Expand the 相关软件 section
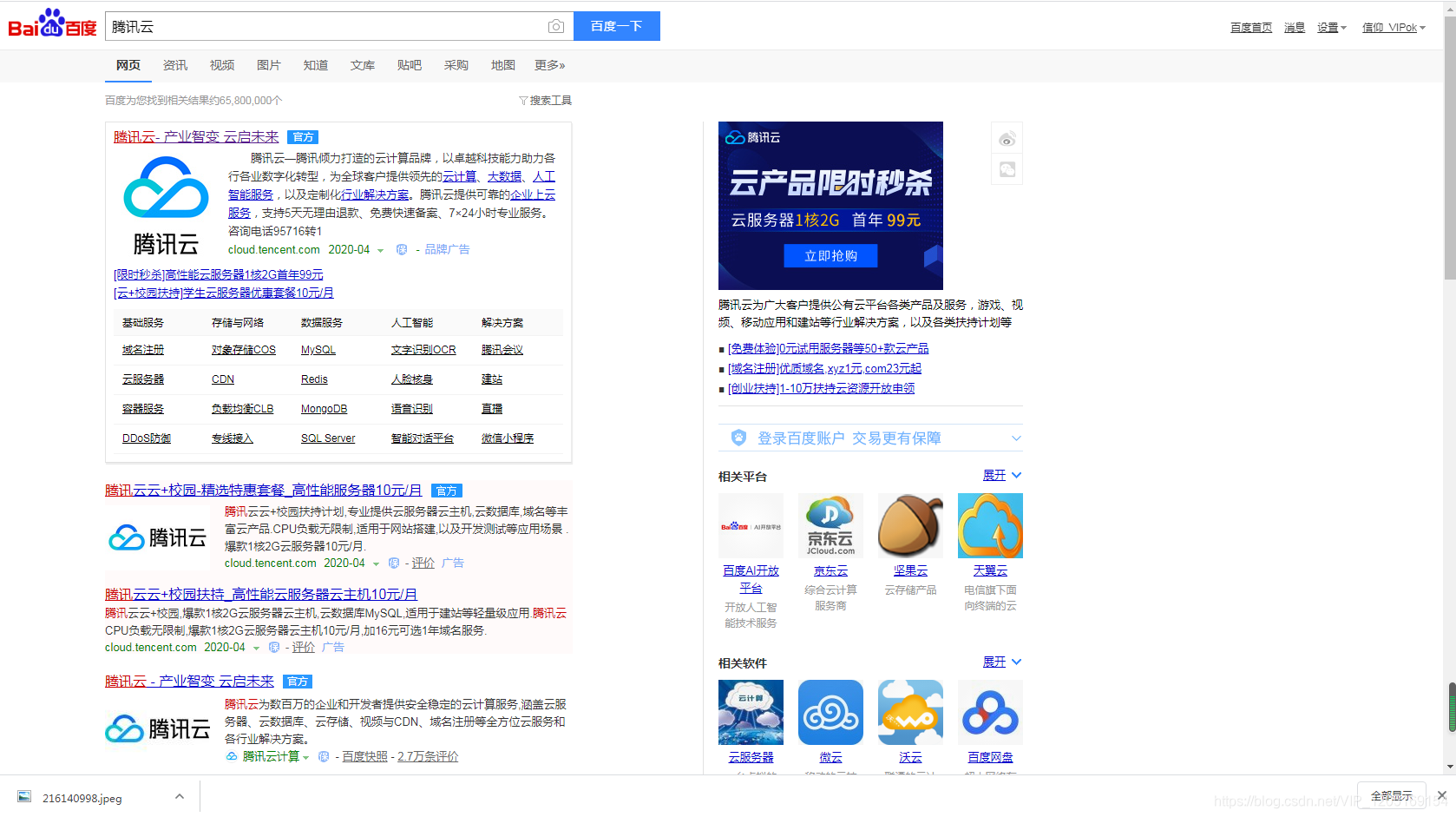 click(x=1002, y=662)
